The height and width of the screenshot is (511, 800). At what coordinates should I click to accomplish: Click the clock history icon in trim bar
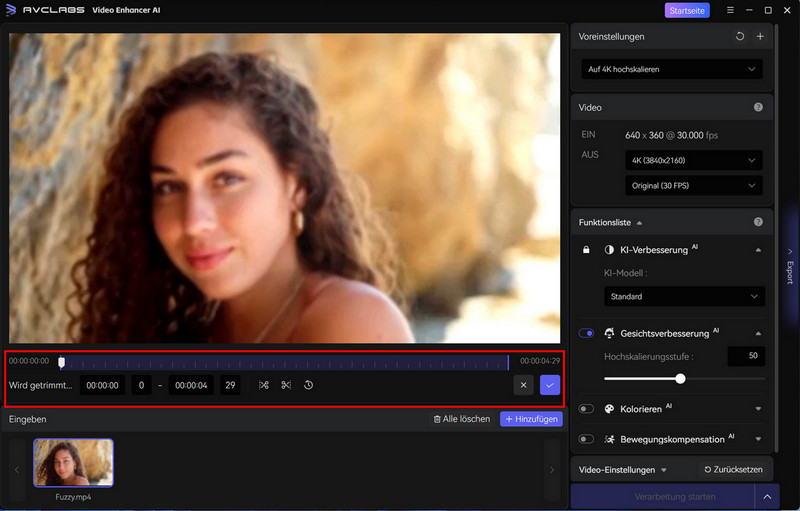click(309, 385)
